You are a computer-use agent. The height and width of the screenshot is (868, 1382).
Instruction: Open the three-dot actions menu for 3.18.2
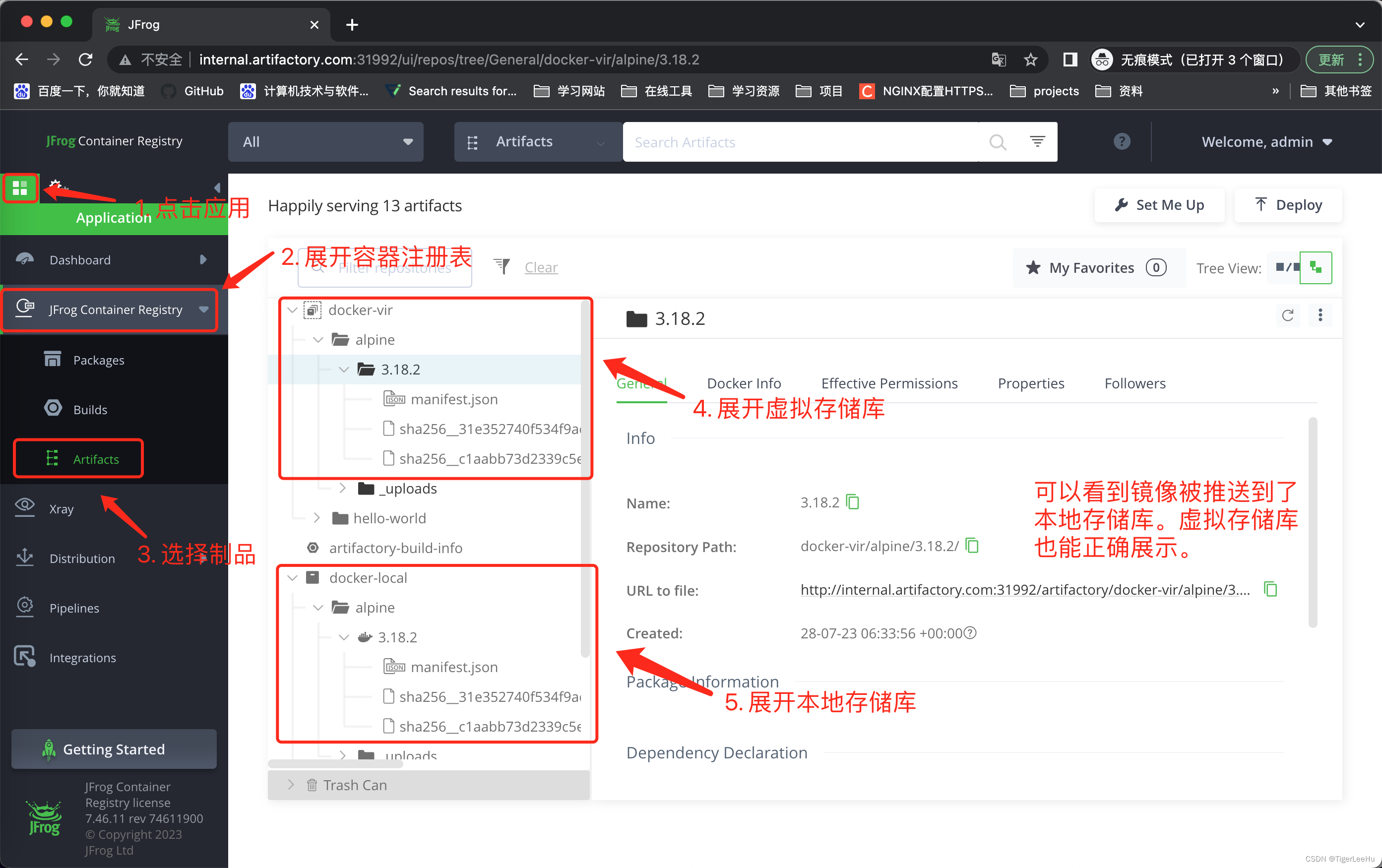point(1320,315)
